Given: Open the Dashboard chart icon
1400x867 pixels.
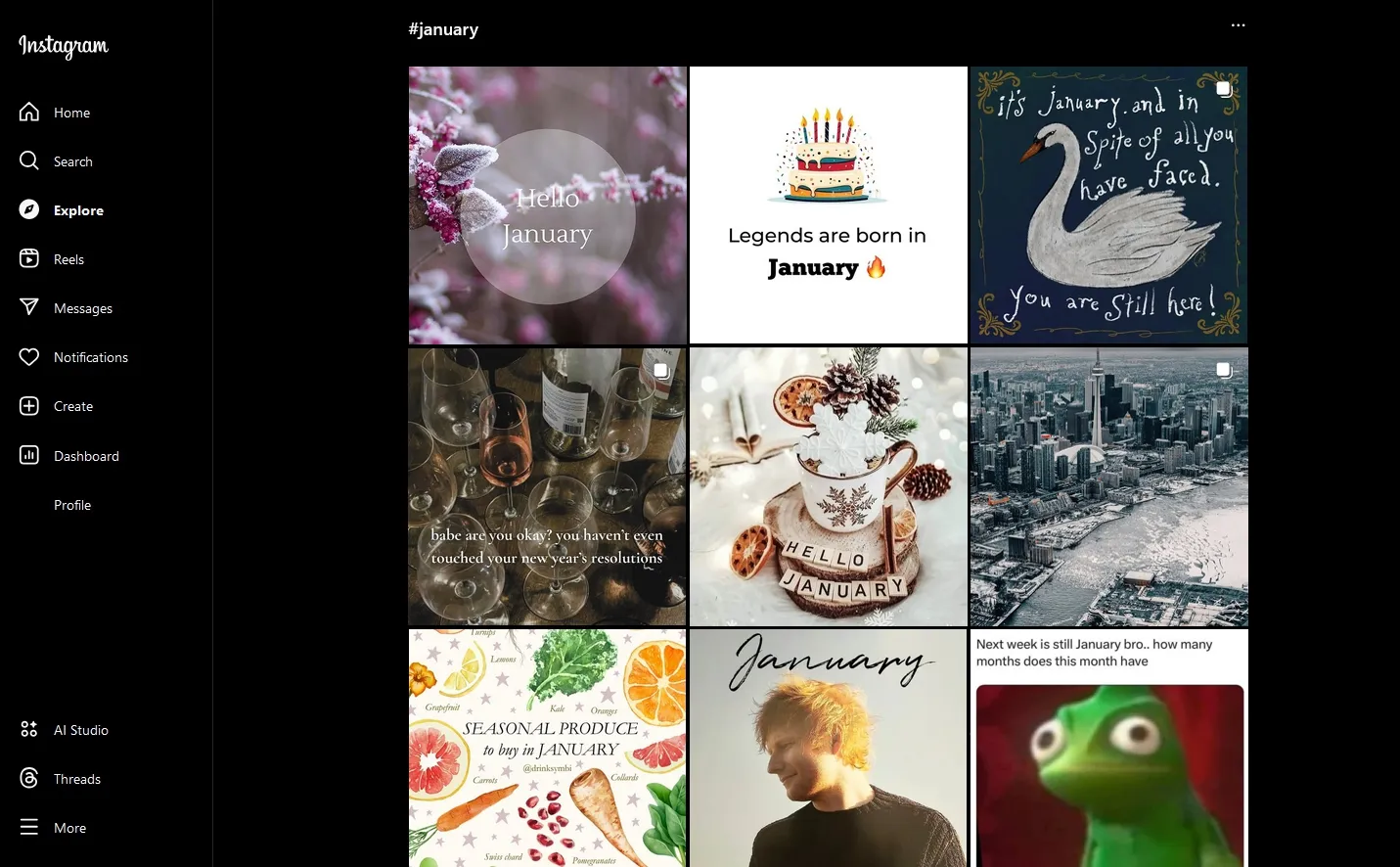Looking at the screenshot, I should click(x=29, y=455).
